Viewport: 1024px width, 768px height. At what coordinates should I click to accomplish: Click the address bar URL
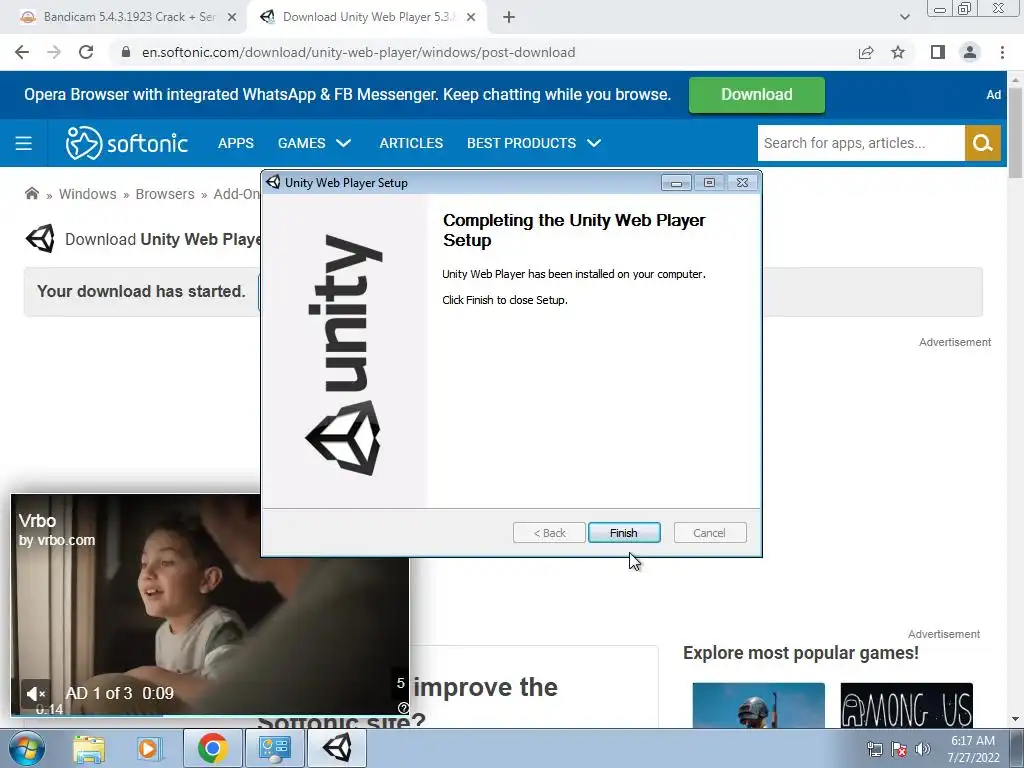(359, 52)
